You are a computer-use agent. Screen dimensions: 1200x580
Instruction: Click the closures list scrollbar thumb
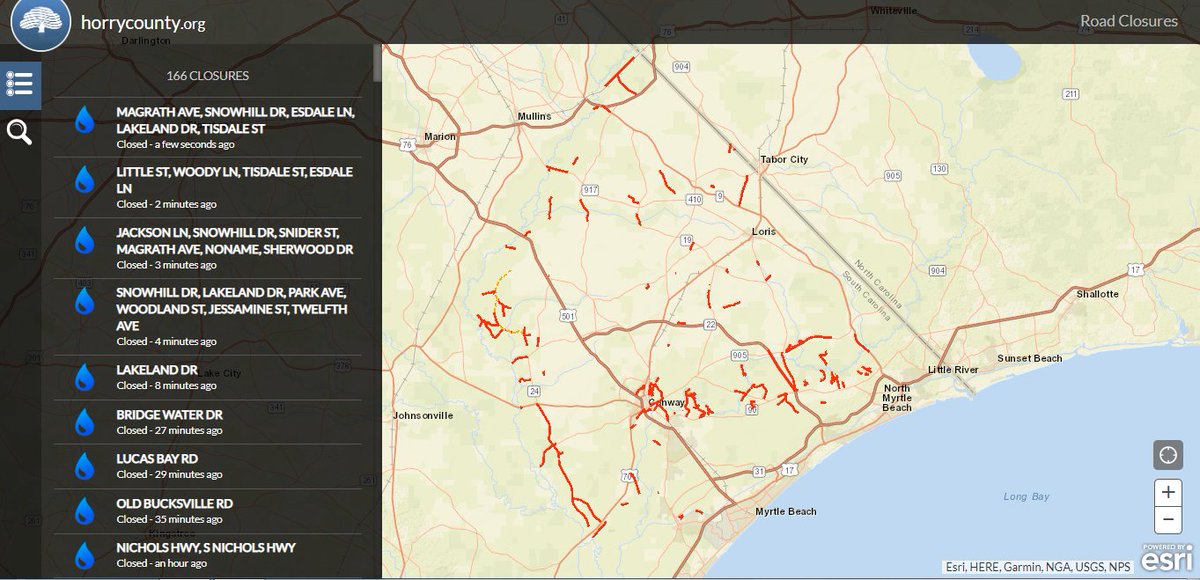click(x=377, y=62)
